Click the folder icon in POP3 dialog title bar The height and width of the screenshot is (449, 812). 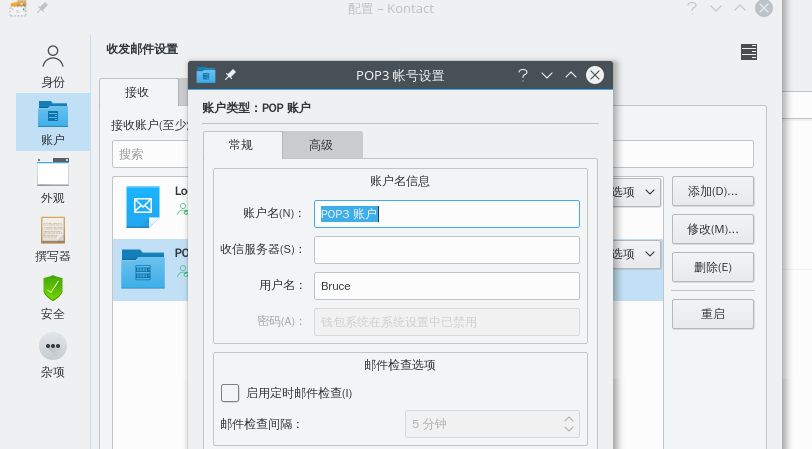(206, 75)
